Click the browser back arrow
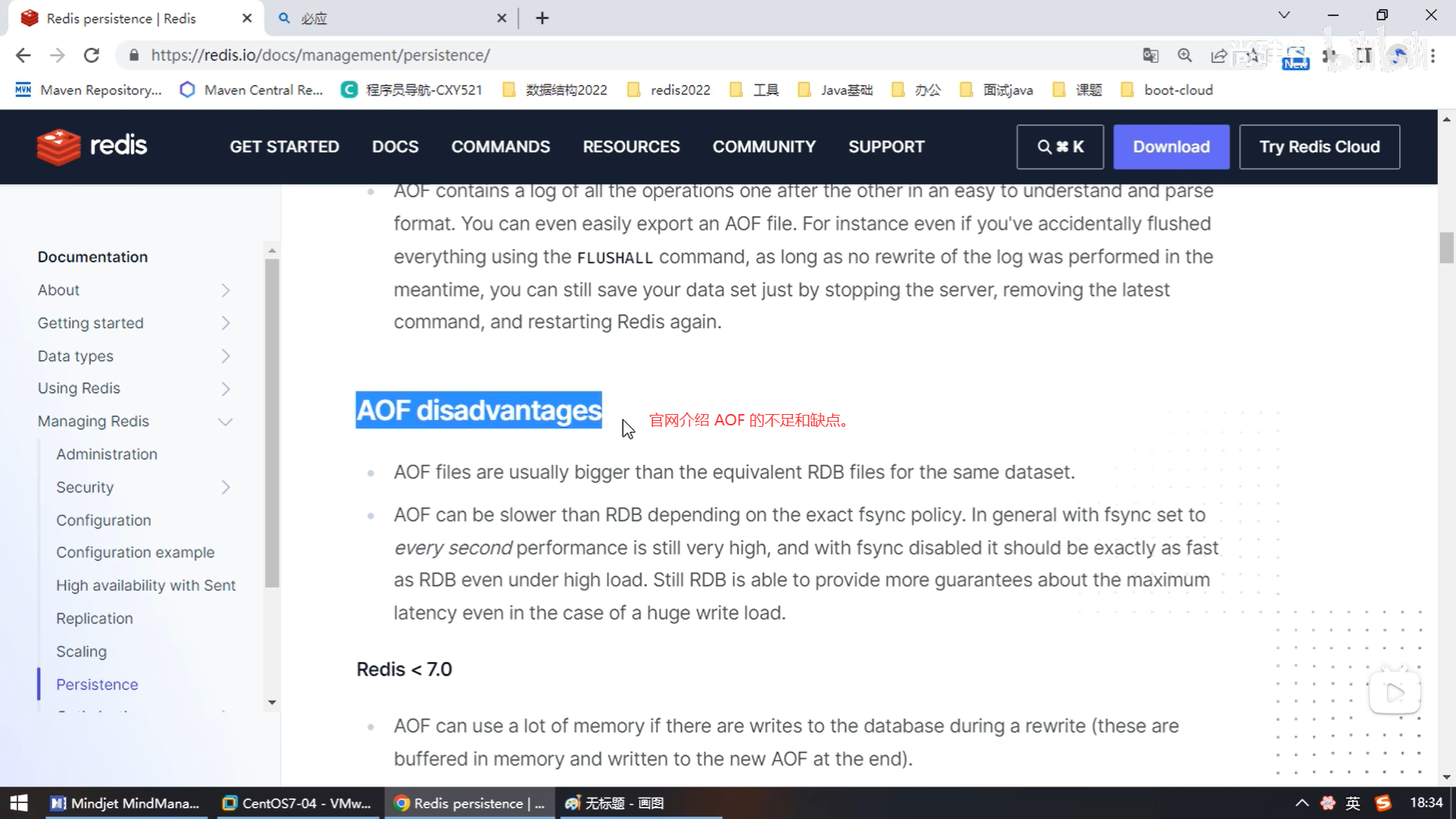Screen dimensions: 1456x819 pyautogui.click(x=24, y=55)
